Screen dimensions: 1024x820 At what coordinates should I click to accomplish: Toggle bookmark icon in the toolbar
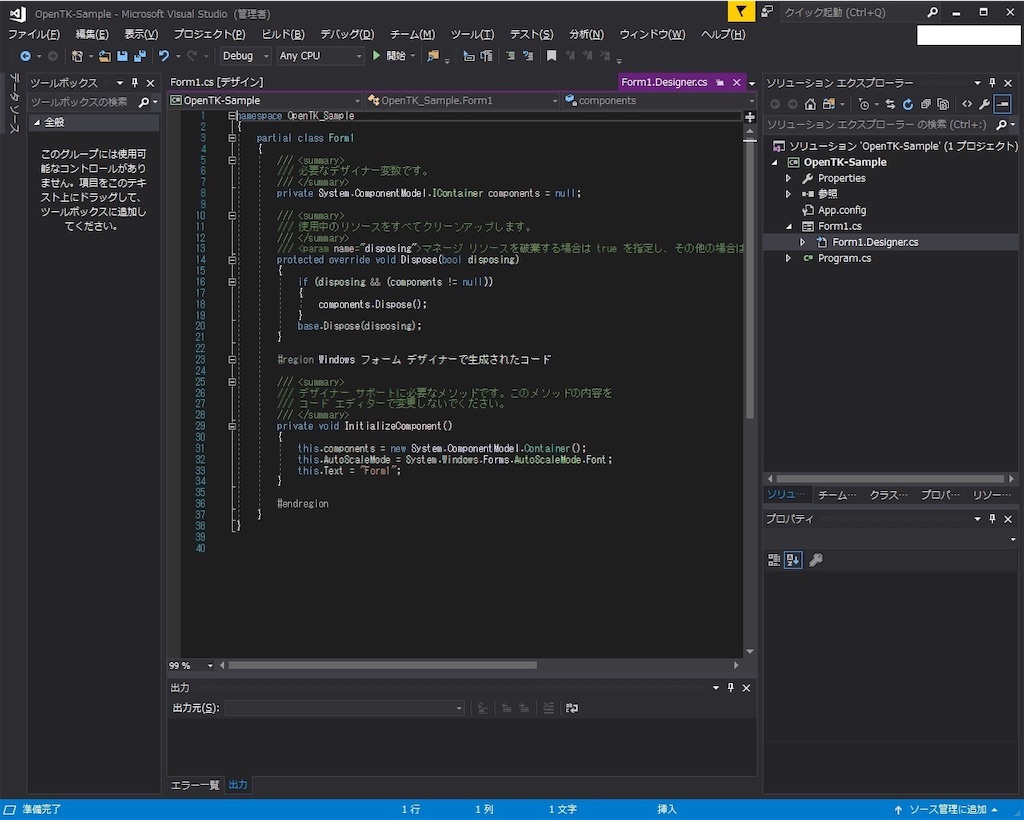551,56
